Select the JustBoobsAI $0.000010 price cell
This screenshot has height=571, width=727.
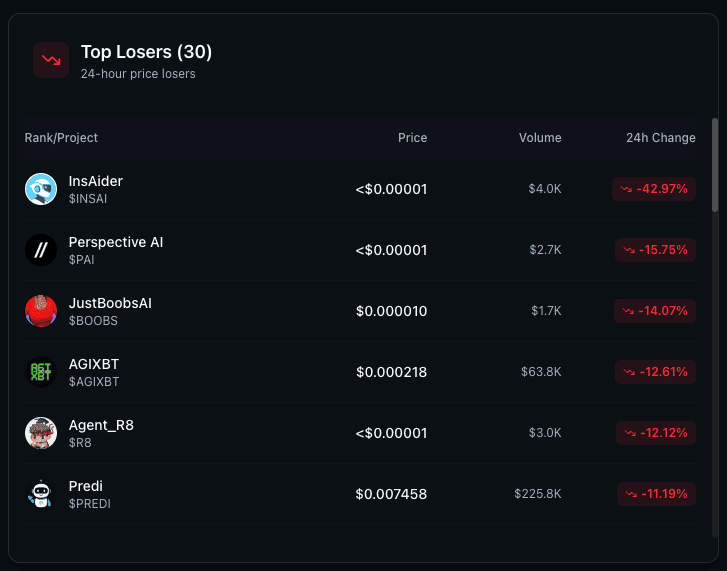point(391,311)
